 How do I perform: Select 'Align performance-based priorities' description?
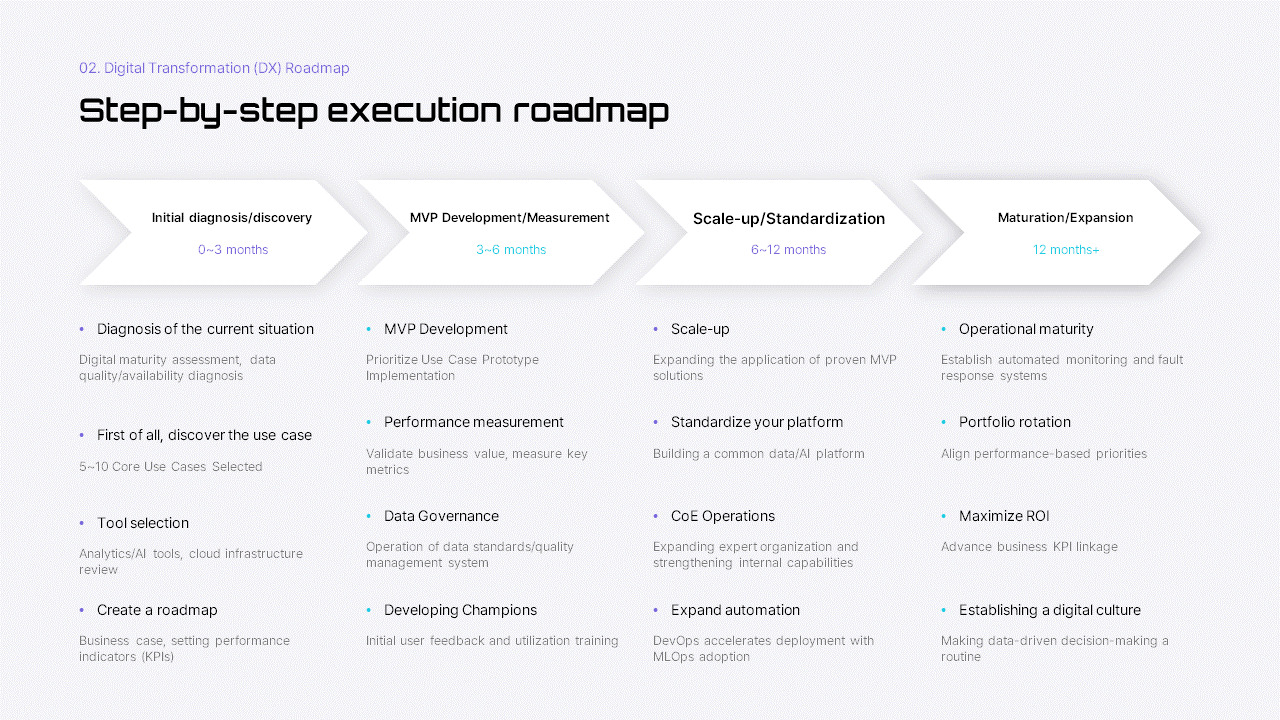(1044, 454)
